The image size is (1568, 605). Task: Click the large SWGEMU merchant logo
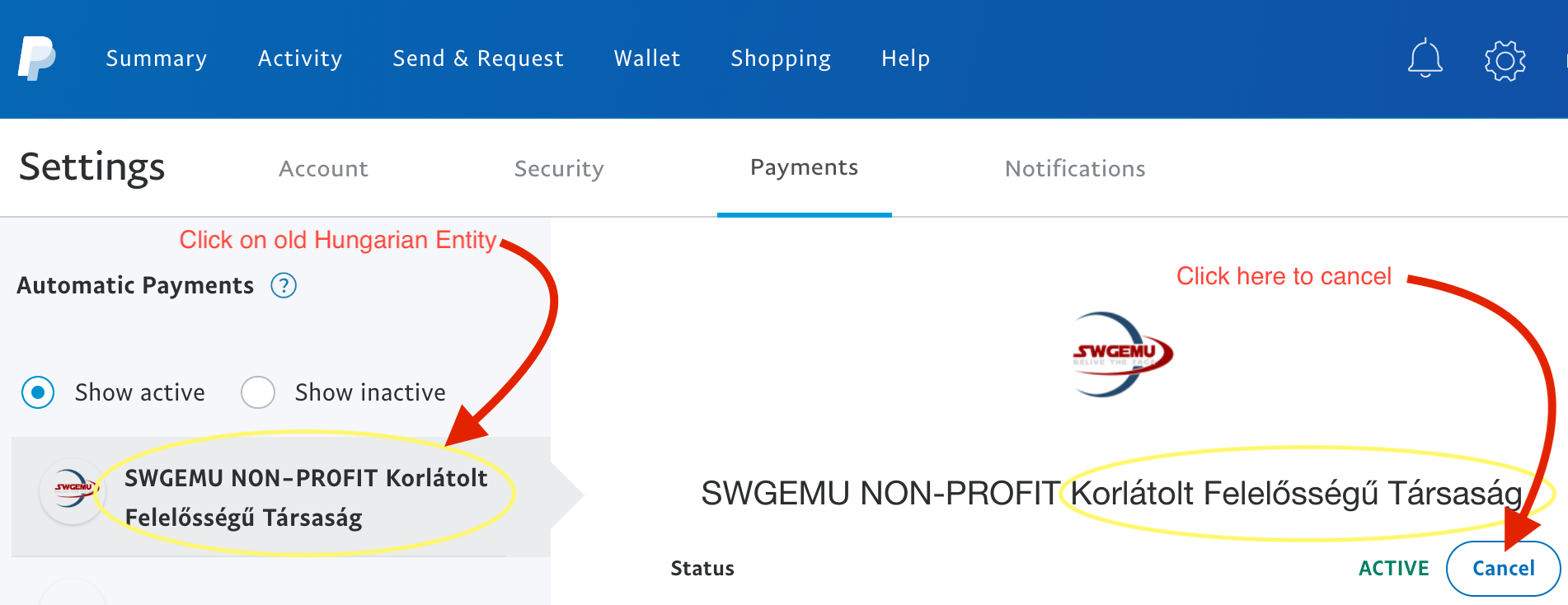click(1121, 354)
